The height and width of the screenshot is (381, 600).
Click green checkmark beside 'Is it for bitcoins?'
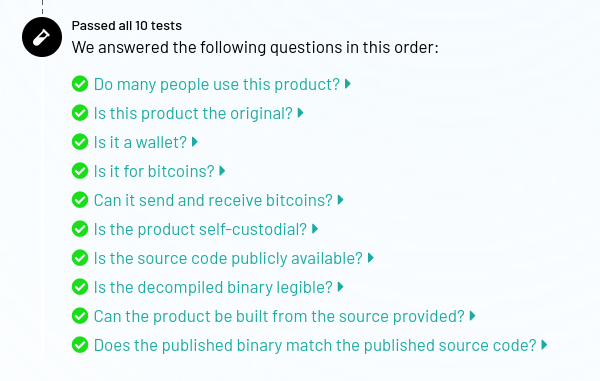coord(80,171)
